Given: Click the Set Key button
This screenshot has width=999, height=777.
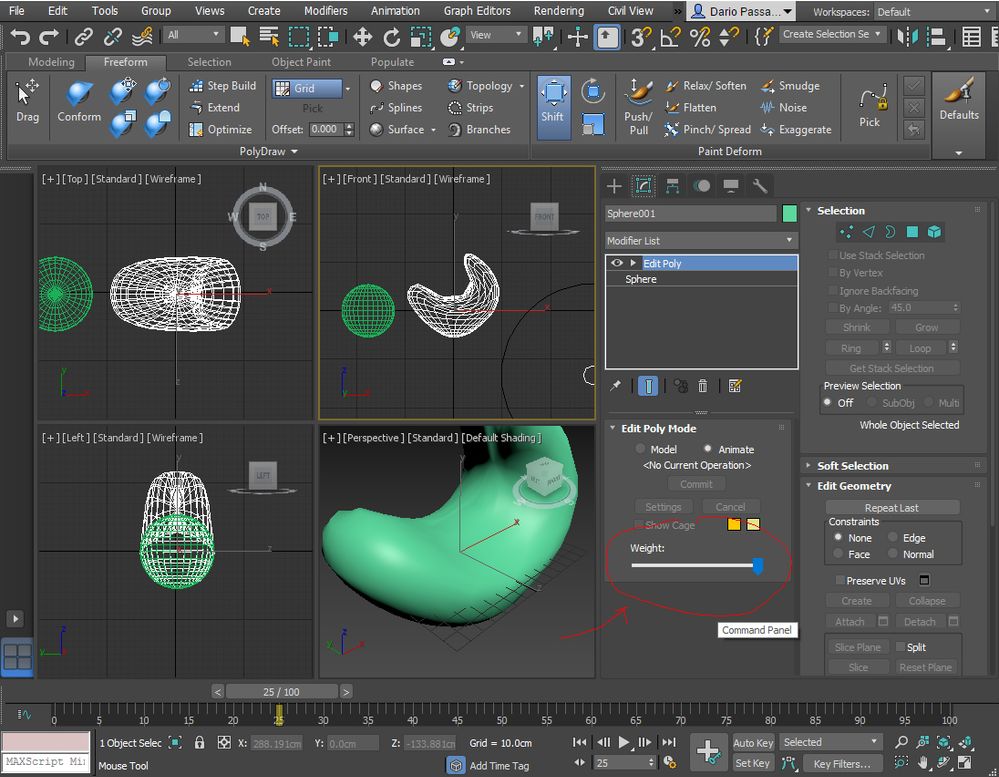Looking at the screenshot, I should tap(752, 763).
